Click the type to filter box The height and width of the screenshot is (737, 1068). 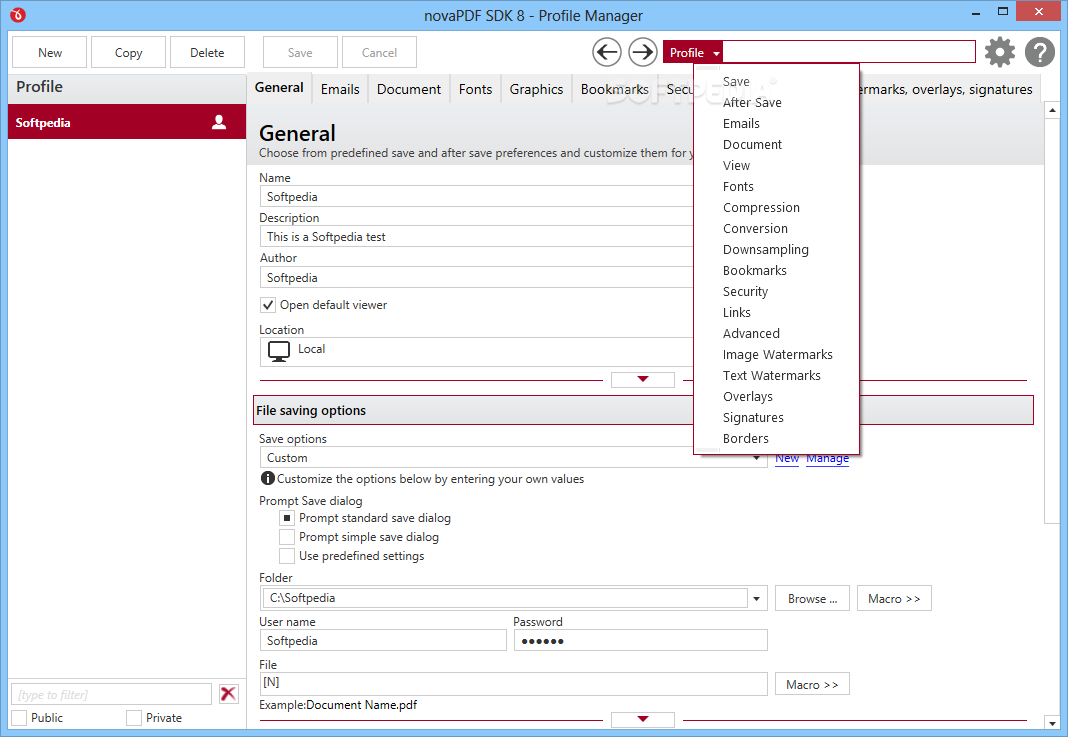[x=111, y=694]
